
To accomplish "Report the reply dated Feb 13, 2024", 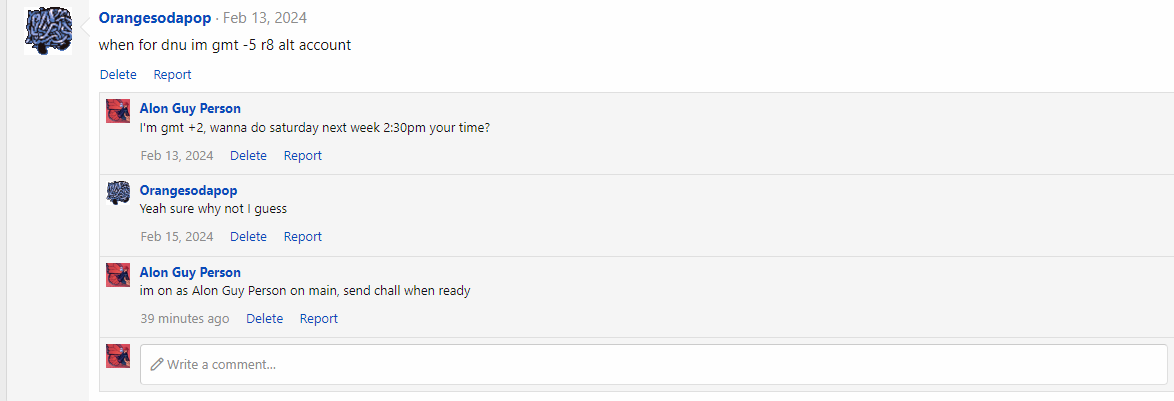I will [x=302, y=156].
